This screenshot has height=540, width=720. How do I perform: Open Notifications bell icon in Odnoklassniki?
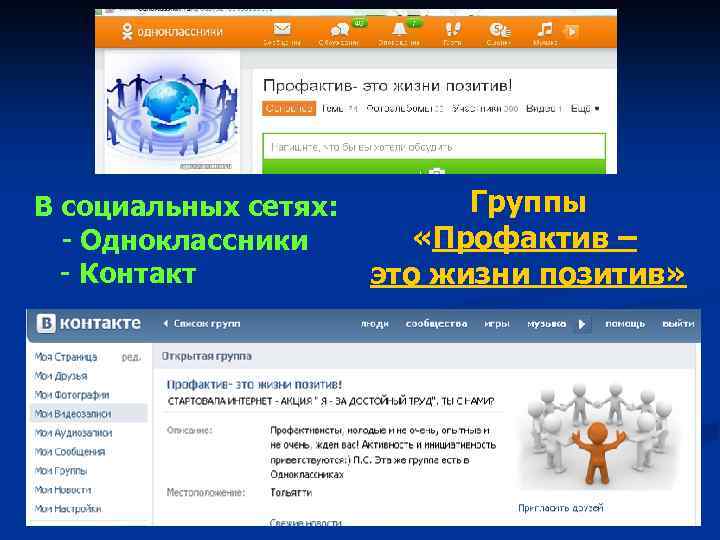399,29
